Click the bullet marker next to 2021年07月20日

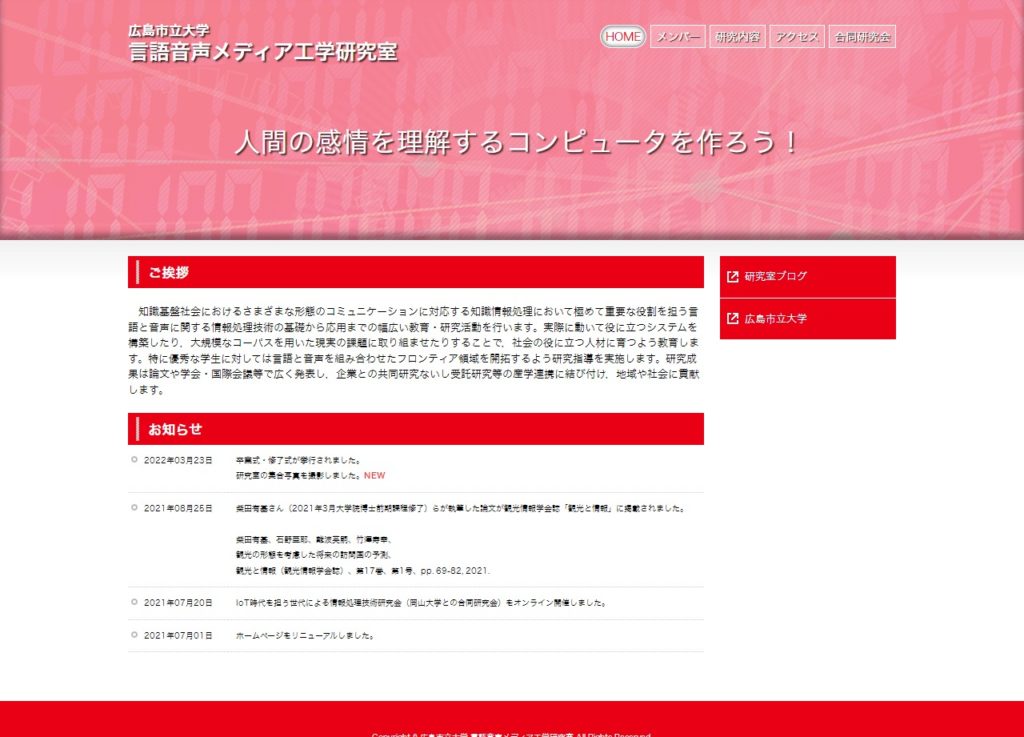point(134,602)
